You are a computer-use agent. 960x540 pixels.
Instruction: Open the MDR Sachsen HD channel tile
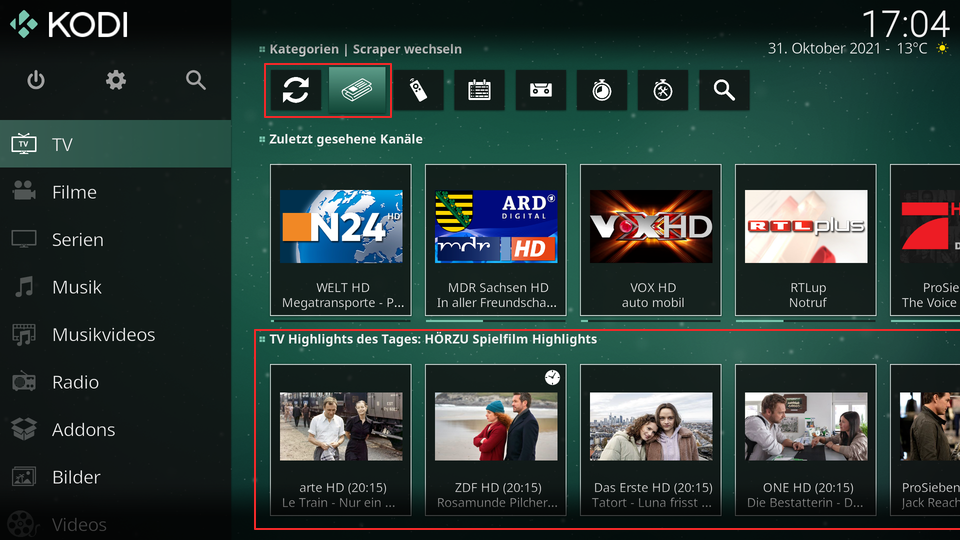pos(496,240)
